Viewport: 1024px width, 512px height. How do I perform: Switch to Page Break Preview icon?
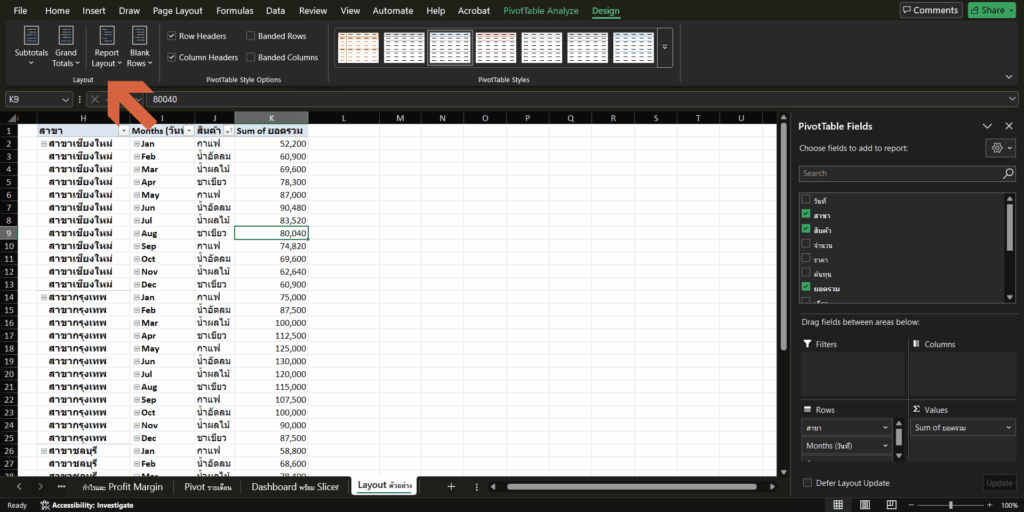coord(891,505)
